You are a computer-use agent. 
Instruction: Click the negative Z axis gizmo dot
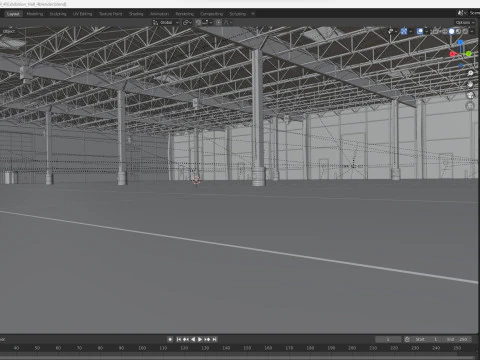point(461,66)
